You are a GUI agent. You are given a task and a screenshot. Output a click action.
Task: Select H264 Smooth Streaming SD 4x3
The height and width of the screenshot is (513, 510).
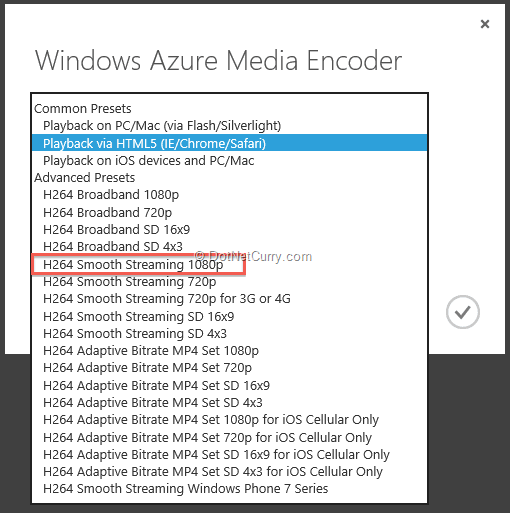(229, 334)
